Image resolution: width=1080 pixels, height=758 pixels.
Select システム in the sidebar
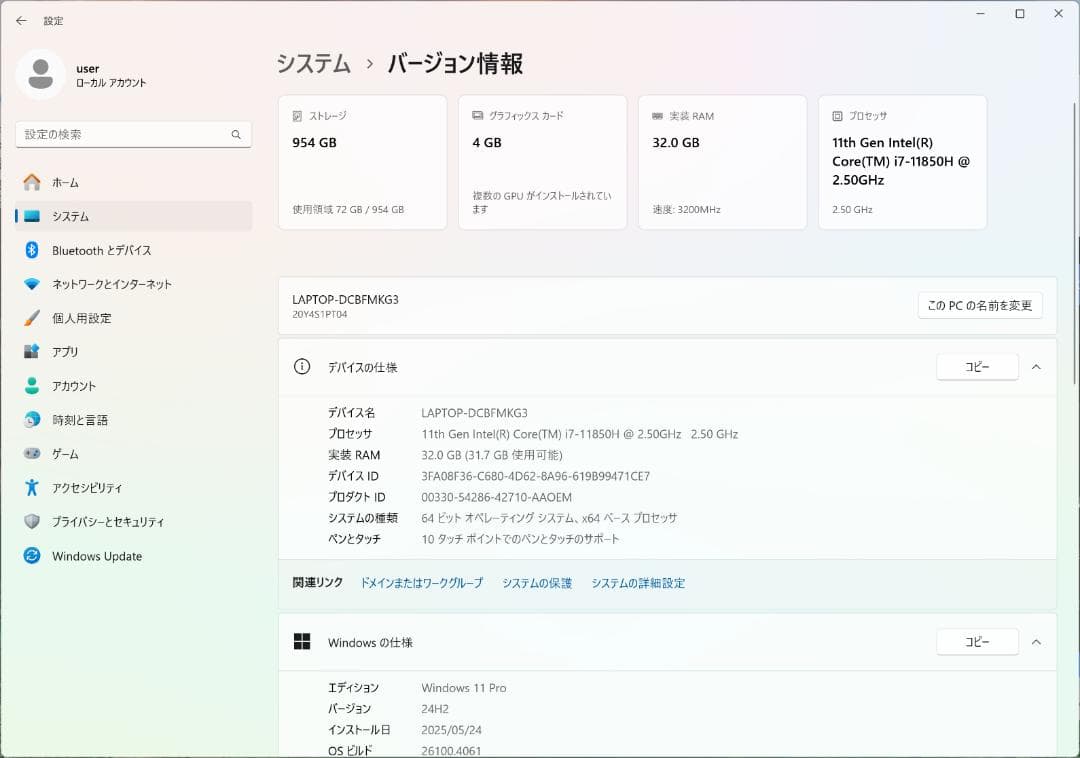point(70,216)
